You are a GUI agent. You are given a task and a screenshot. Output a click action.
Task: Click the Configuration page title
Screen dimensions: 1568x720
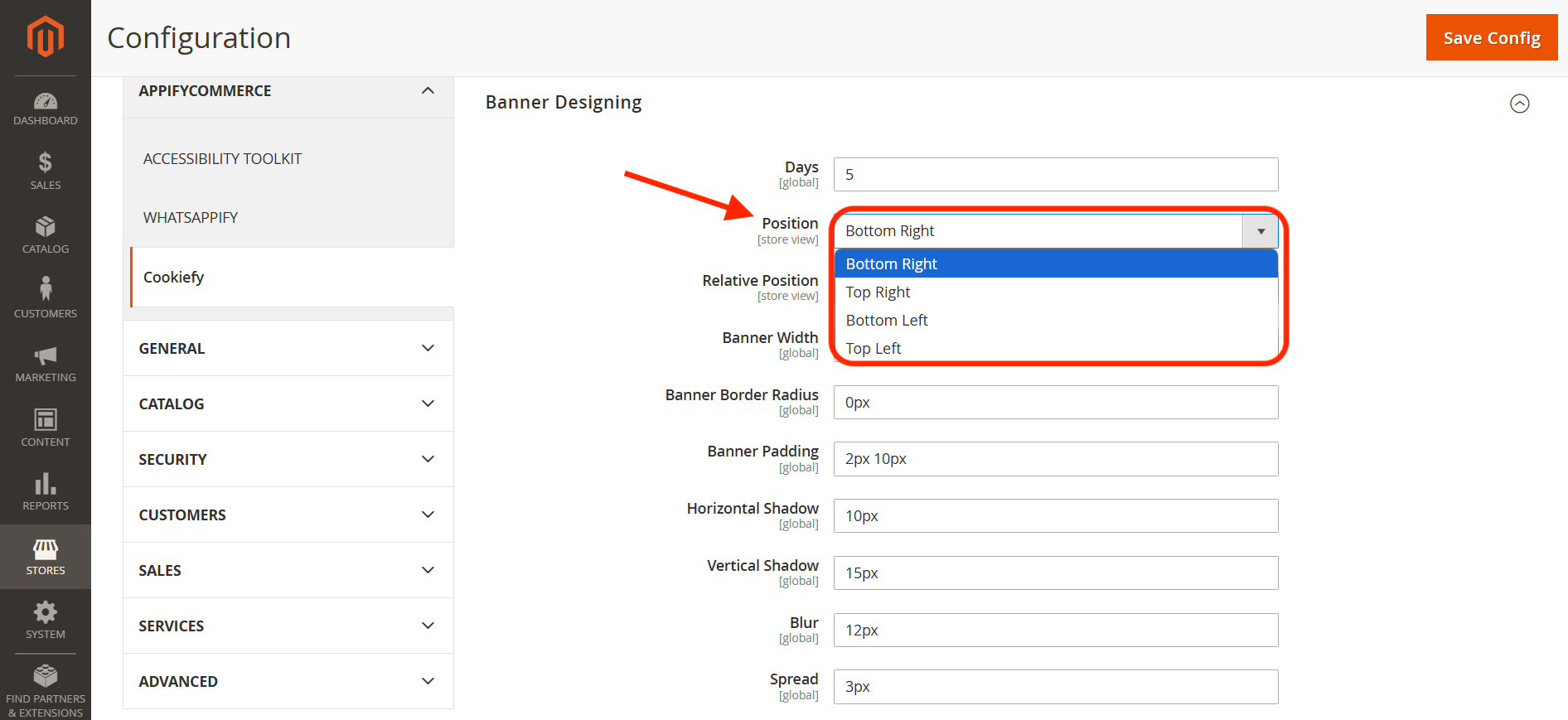point(199,38)
